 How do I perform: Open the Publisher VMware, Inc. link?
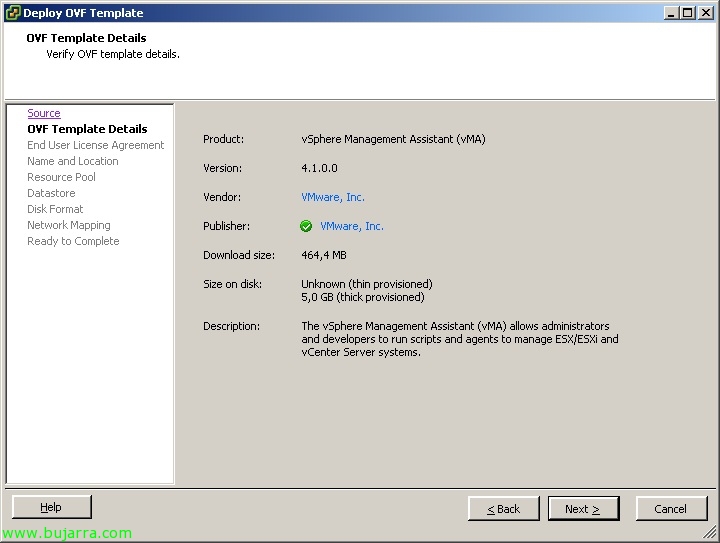click(352, 226)
